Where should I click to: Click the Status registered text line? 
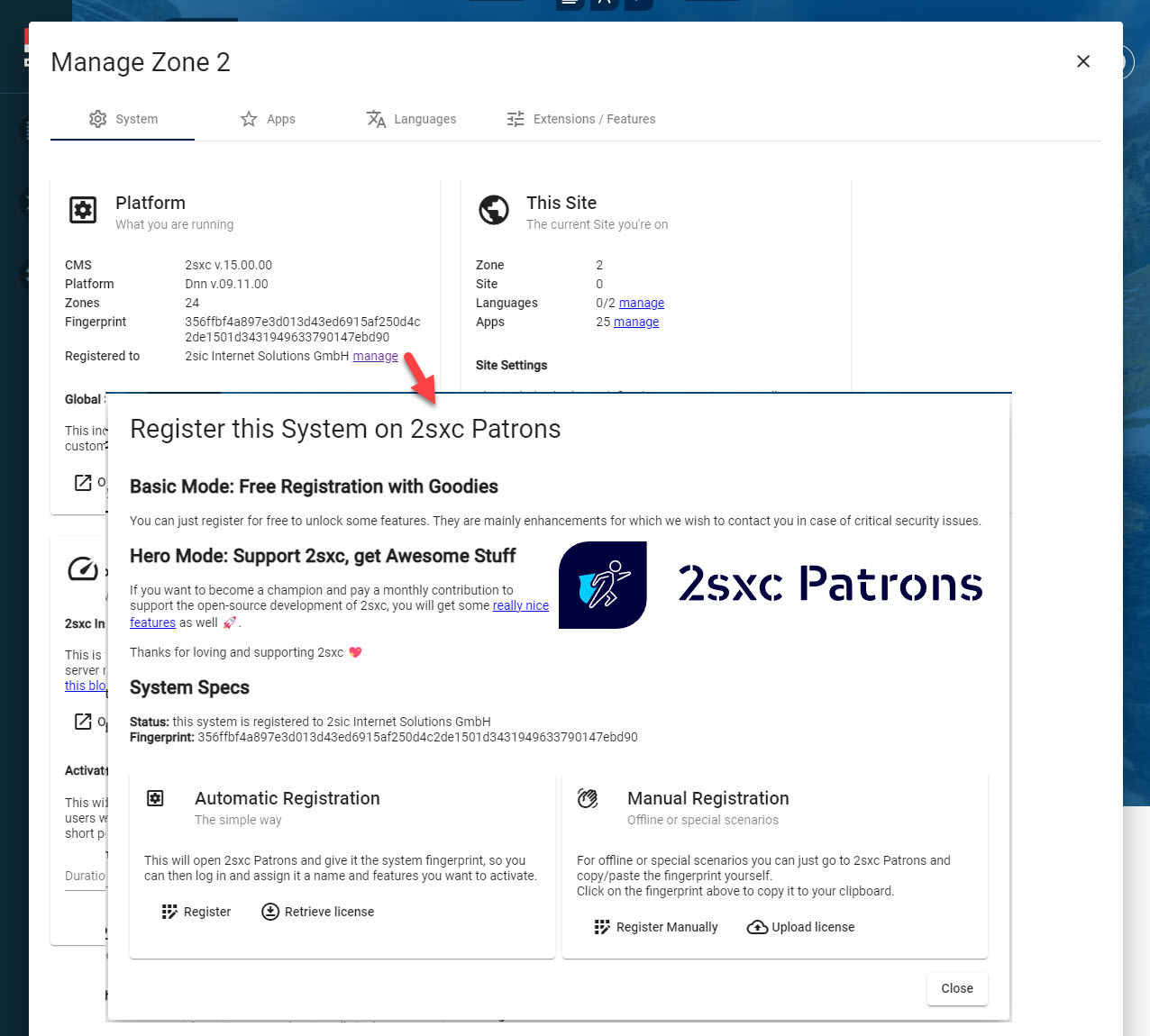[310, 722]
